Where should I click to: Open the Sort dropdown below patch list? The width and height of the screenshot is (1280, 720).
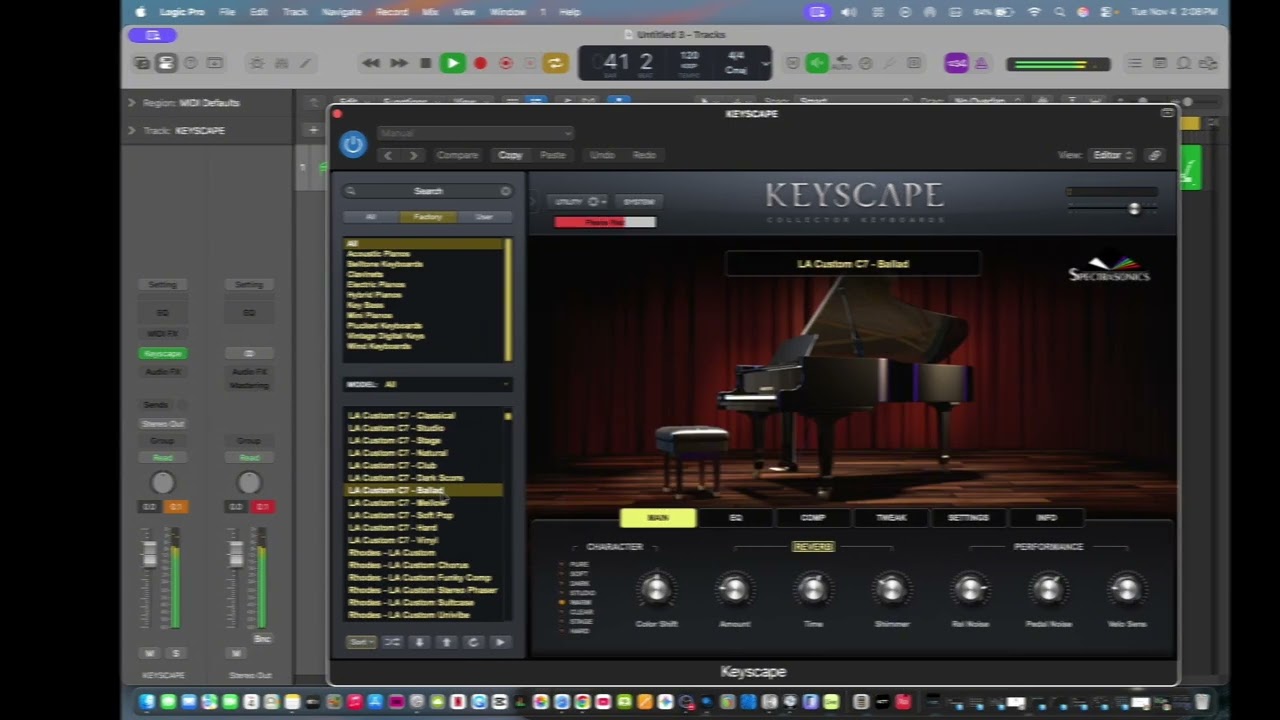coord(361,642)
